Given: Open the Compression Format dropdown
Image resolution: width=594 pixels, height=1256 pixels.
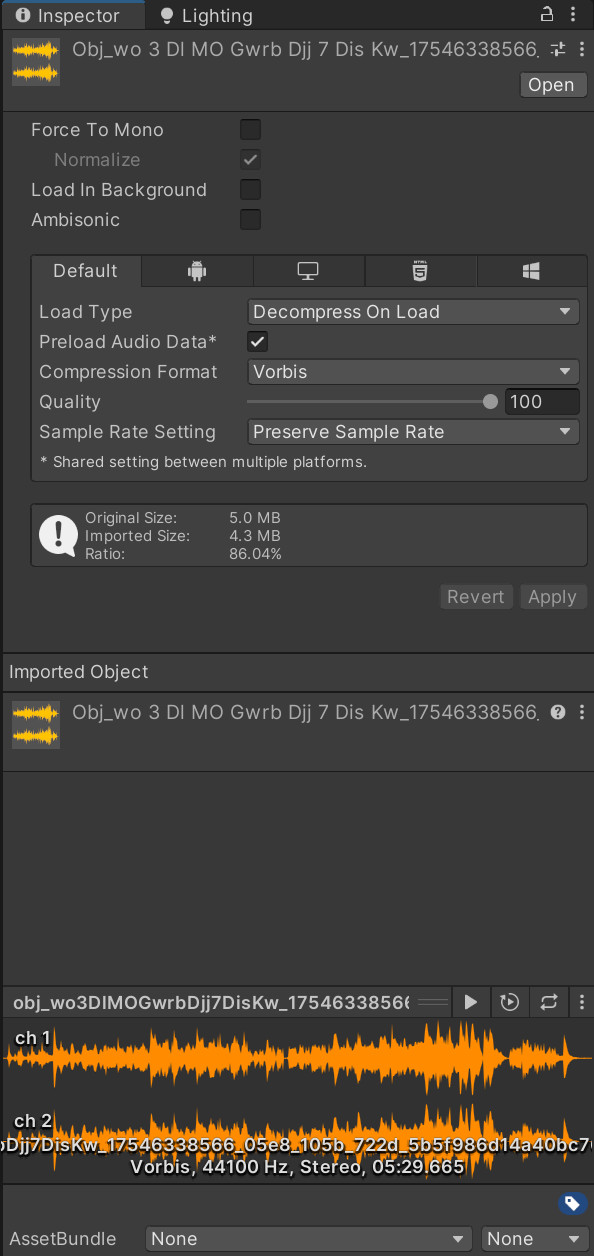Looking at the screenshot, I should 413,372.
